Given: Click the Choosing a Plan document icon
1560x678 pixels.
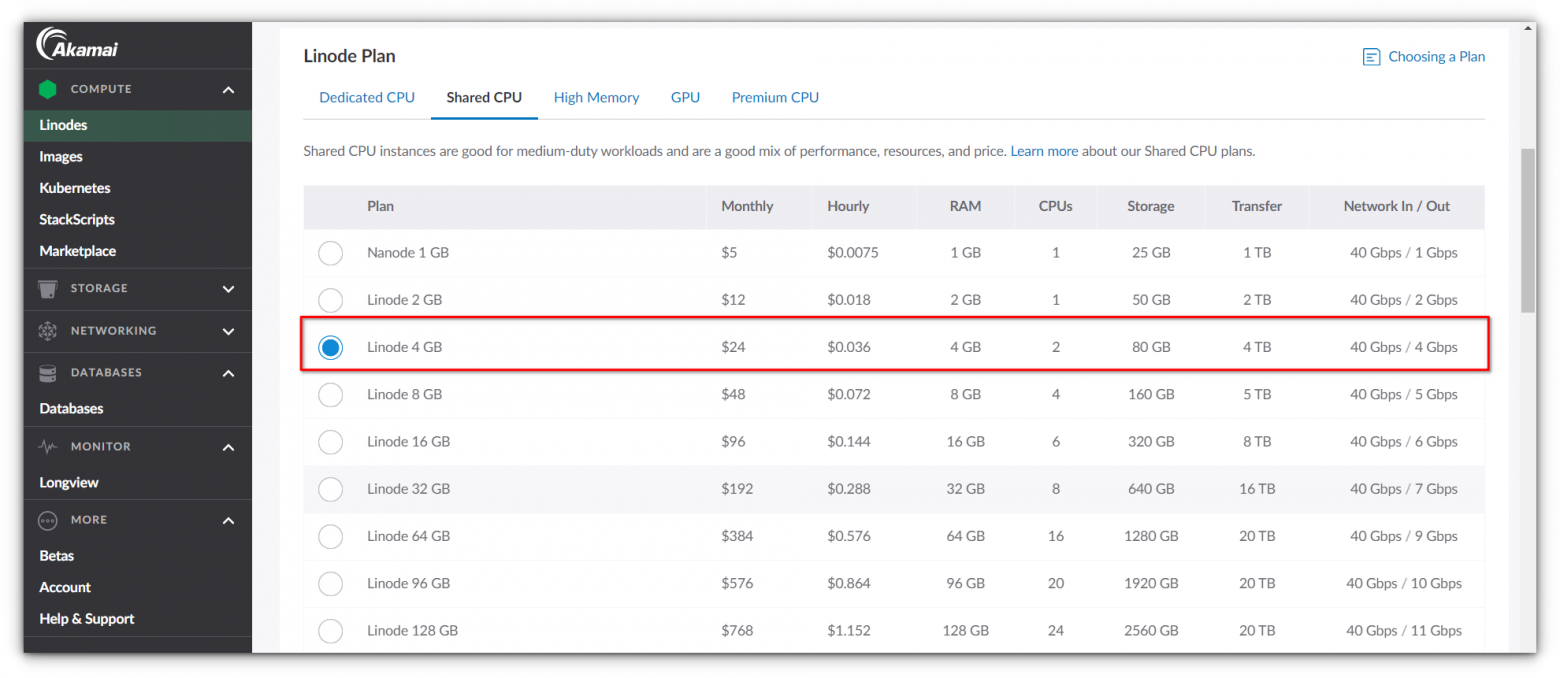Looking at the screenshot, I should 1371,57.
